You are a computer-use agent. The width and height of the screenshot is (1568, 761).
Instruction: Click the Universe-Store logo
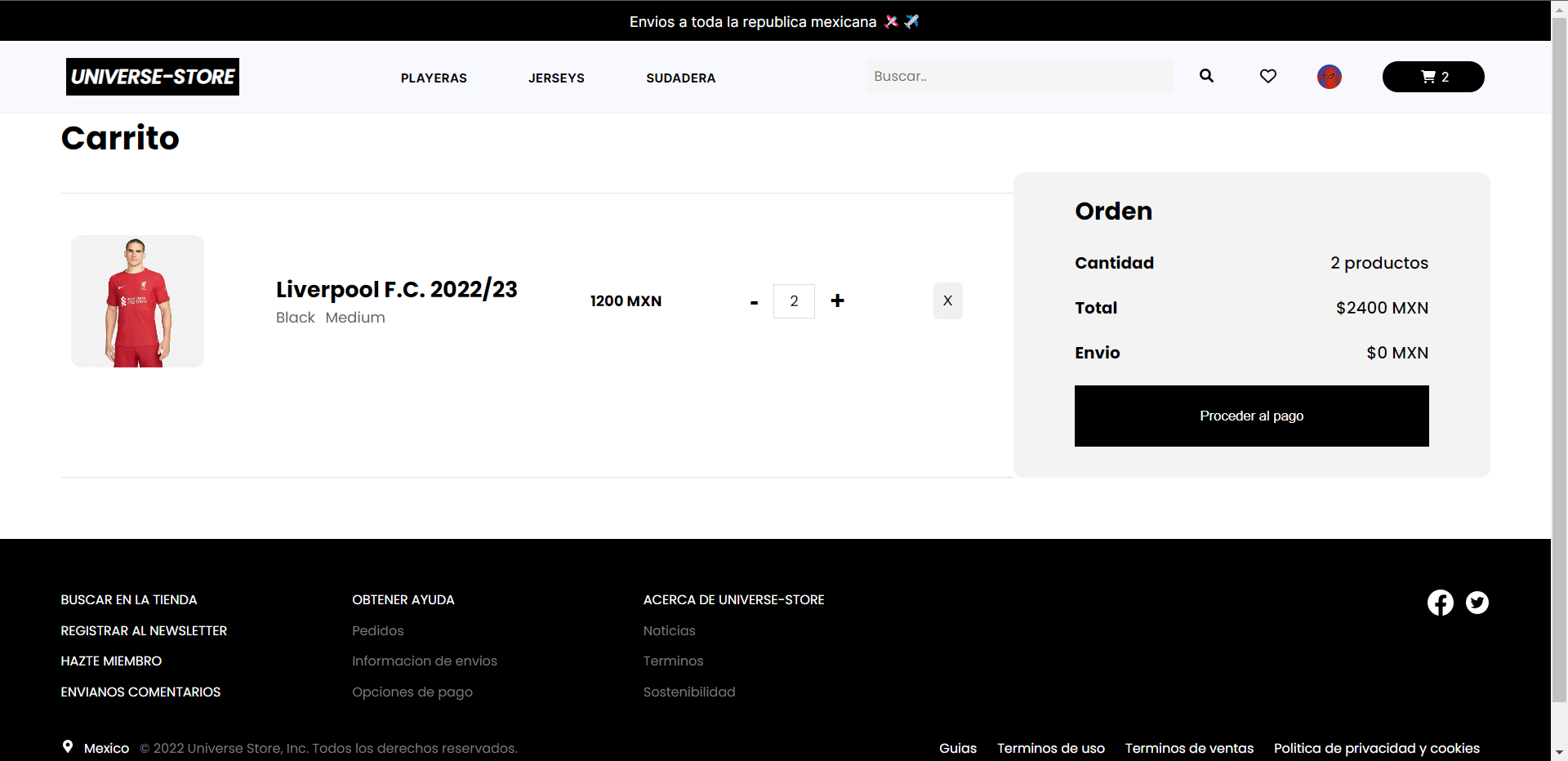[x=153, y=77]
